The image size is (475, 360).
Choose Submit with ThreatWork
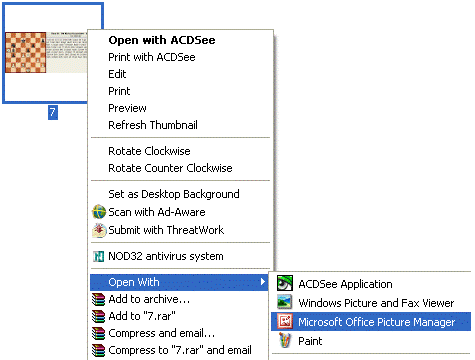(180, 230)
